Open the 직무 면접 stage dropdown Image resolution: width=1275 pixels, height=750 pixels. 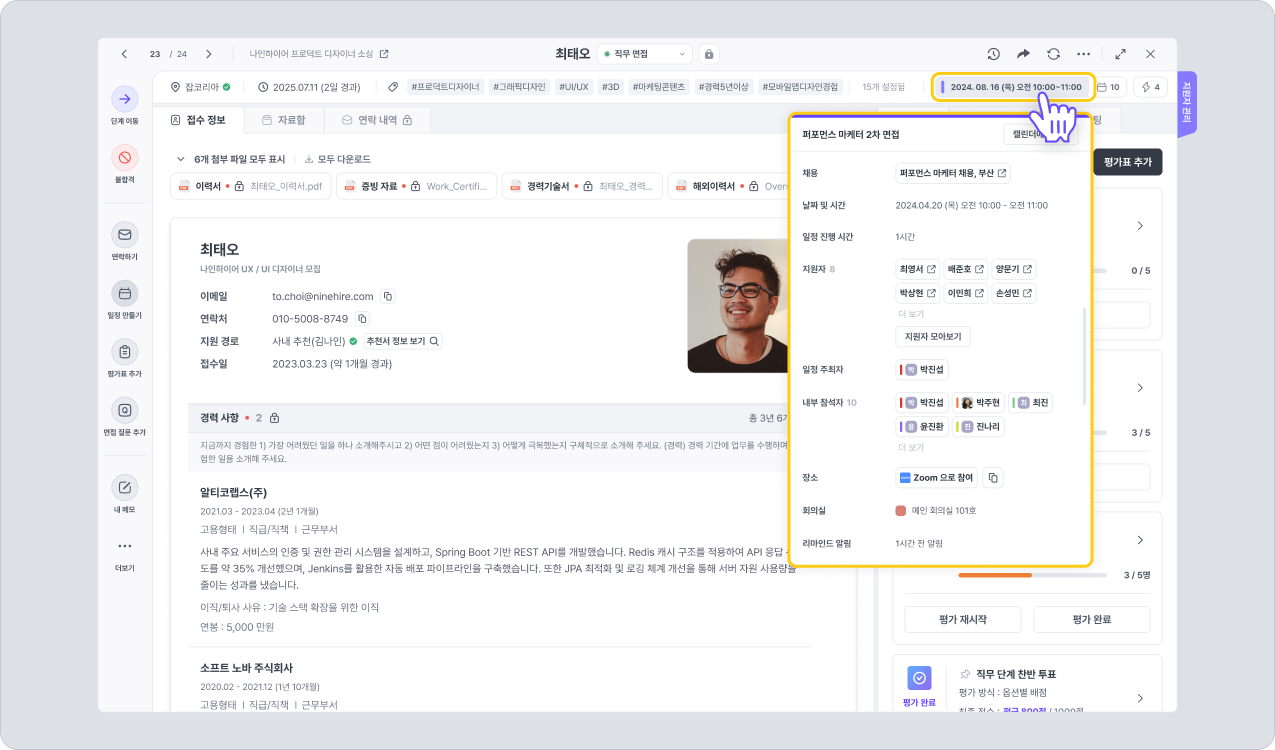pyautogui.click(x=644, y=54)
